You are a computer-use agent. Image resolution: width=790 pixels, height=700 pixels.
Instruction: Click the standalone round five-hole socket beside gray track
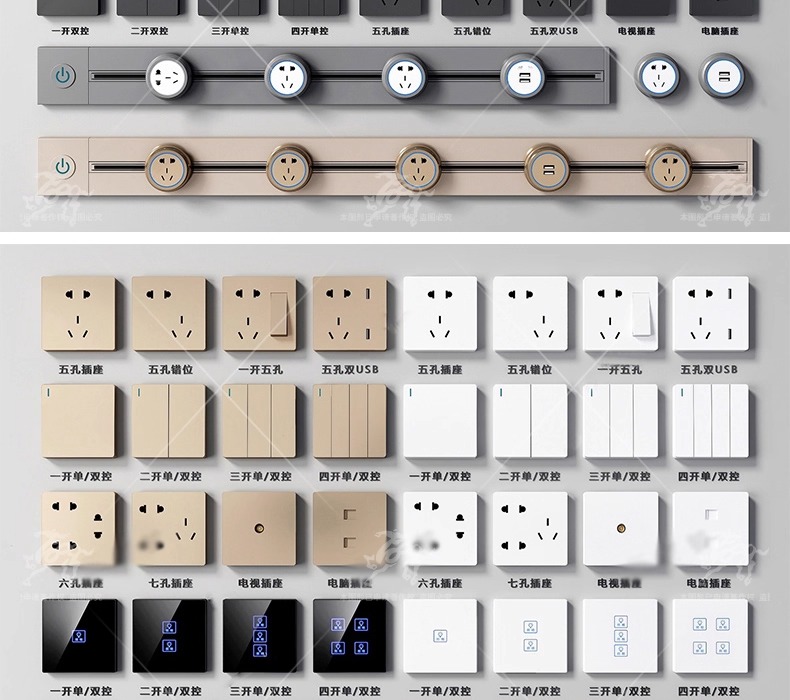(659, 76)
